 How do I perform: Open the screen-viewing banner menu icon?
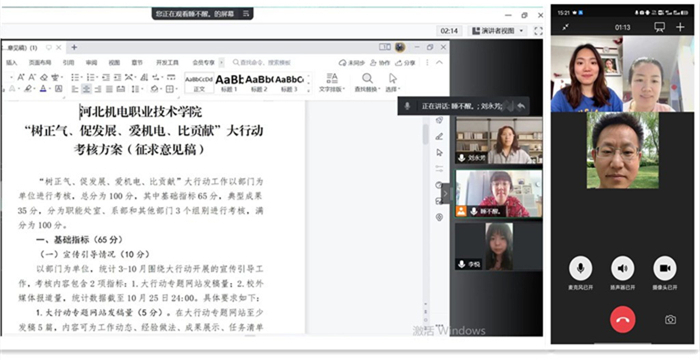pyautogui.click(x=246, y=14)
